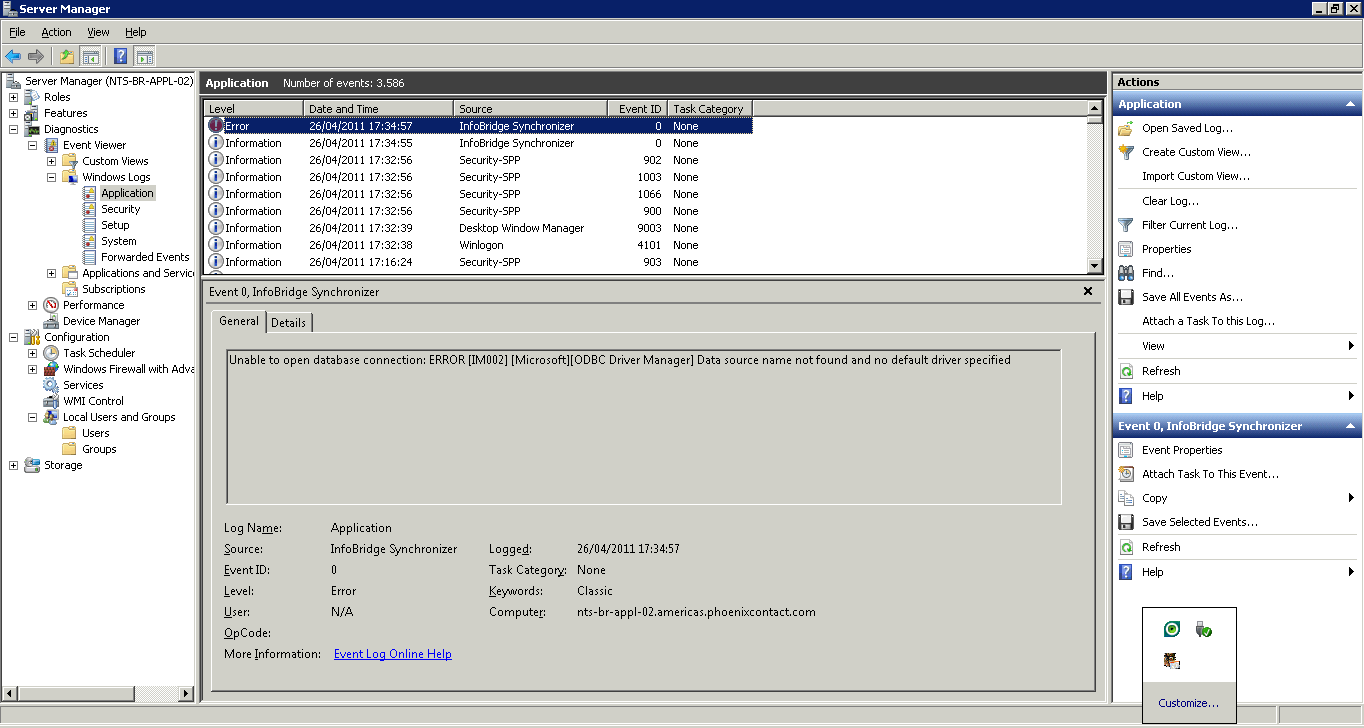The image size is (1364, 728).
Task: Click the Security log icon
Action: pyautogui.click(x=90, y=209)
